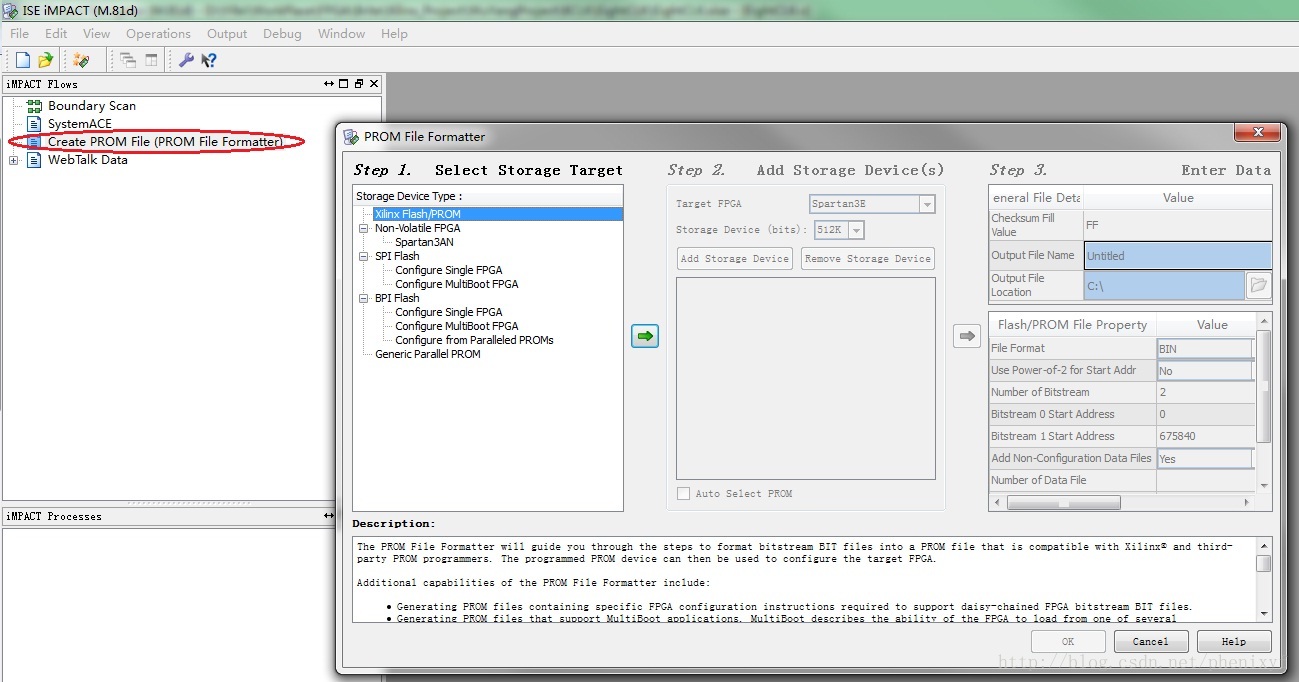Image resolution: width=1299 pixels, height=682 pixels.
Task: Click the Output File Location field
Action: pyautogui.click(x=1164, y=286)
